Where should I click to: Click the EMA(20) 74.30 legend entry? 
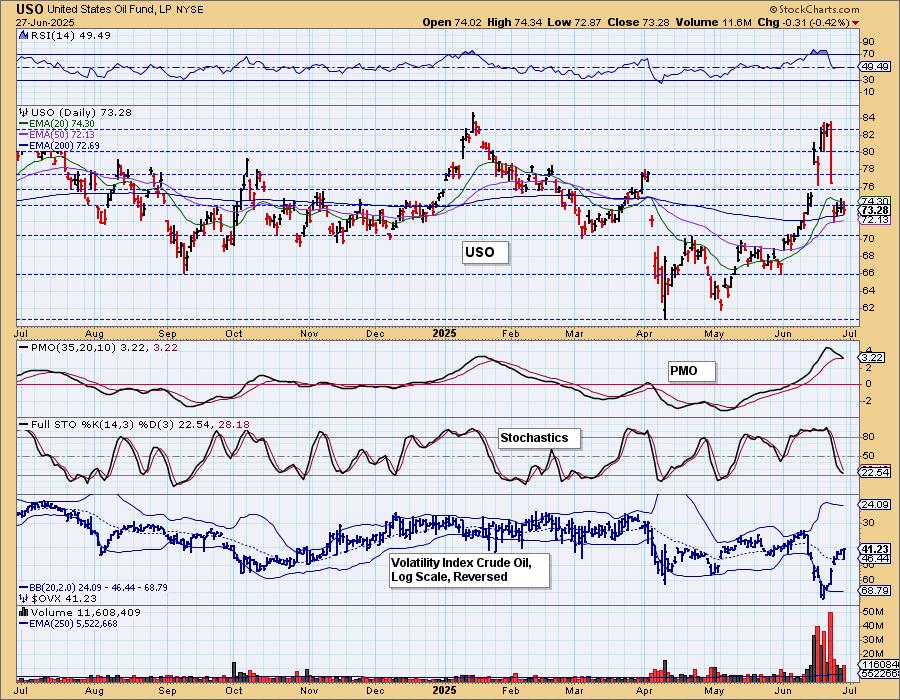coord(61,123)
